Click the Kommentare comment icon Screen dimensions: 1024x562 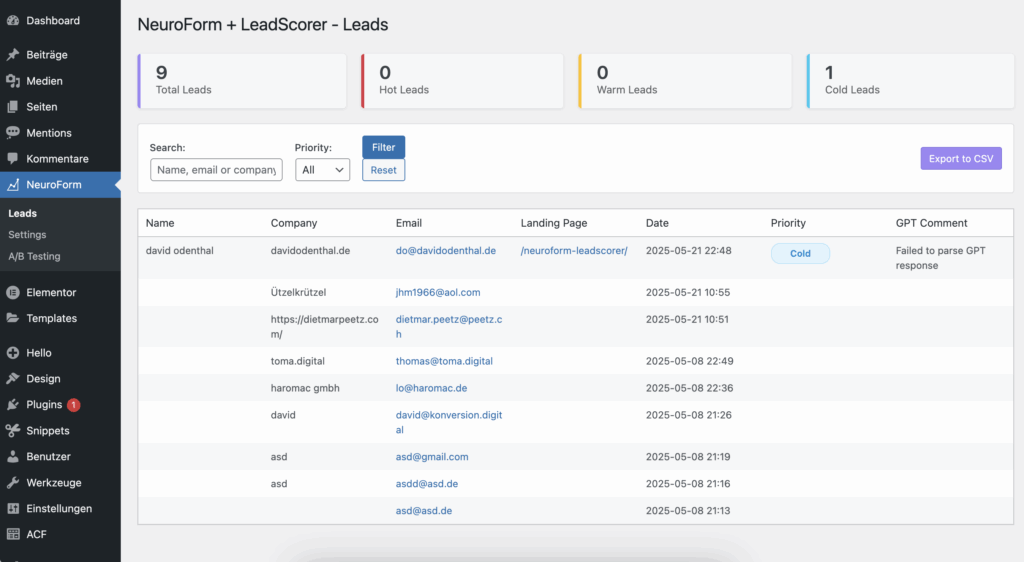click(12, 159)
